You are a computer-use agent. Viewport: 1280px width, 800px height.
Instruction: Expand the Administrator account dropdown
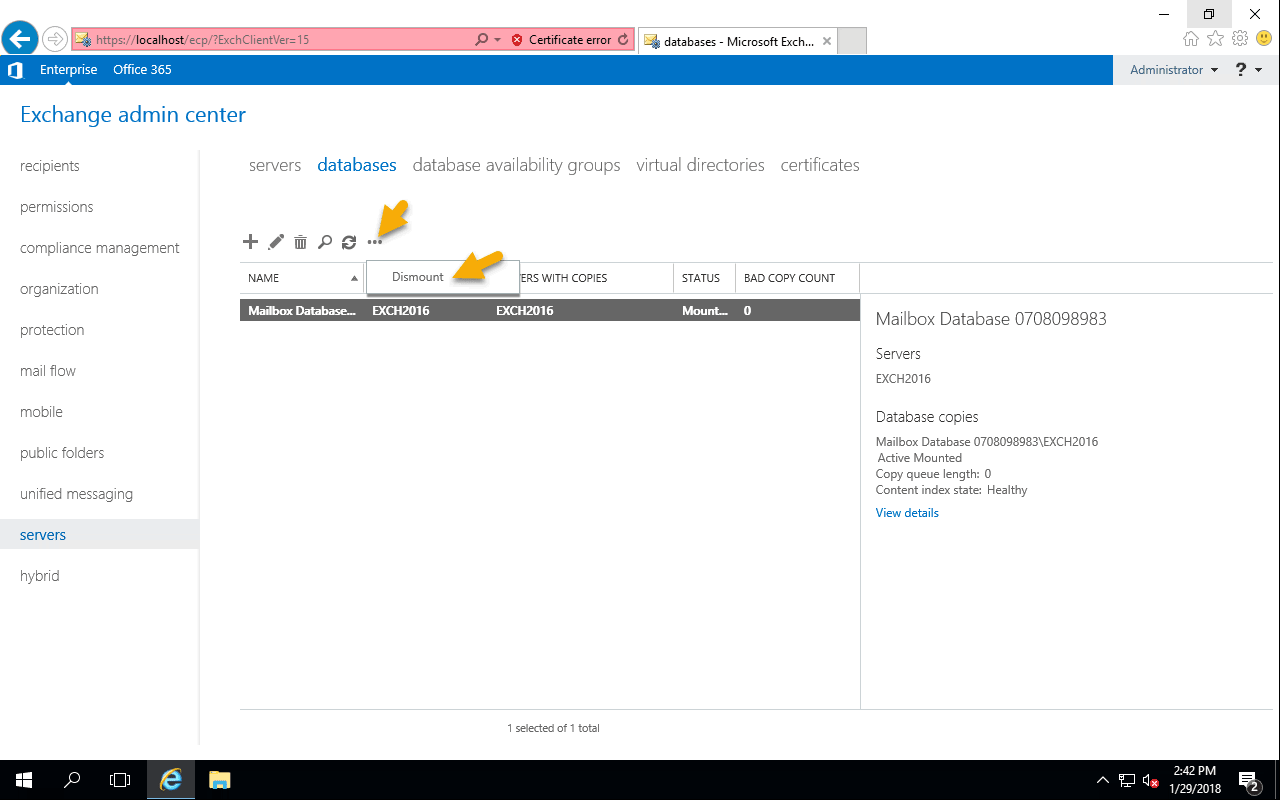1174,70
